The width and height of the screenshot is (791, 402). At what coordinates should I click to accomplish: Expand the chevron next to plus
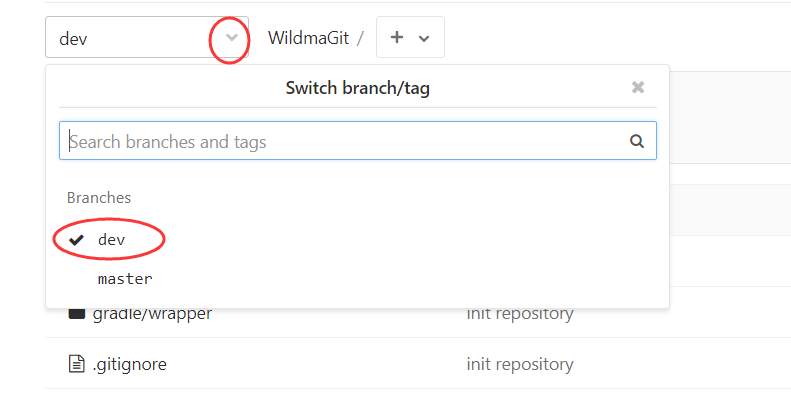[x=424, y=38]
